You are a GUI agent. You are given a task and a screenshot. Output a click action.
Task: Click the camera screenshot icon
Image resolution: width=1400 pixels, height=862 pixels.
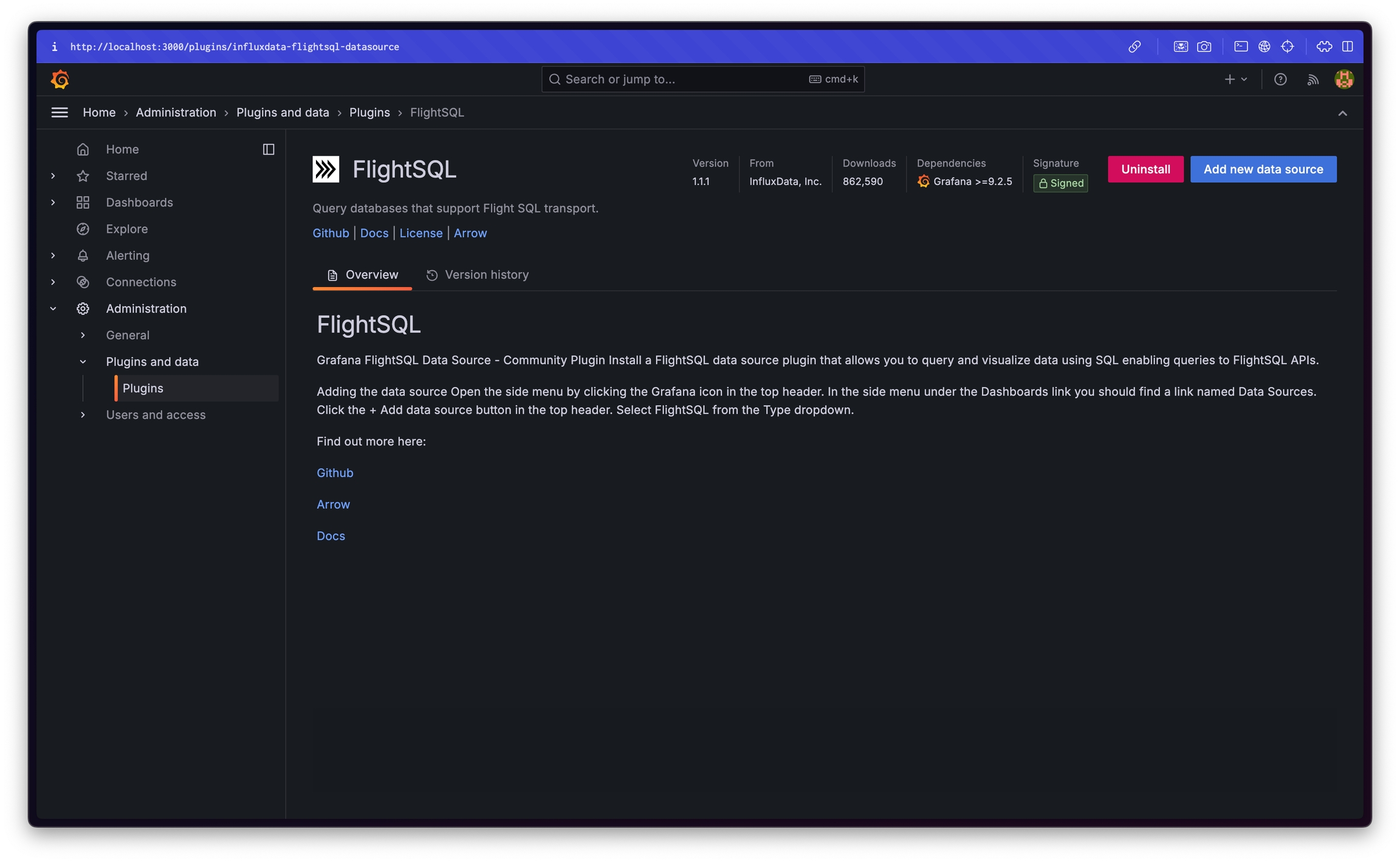pos(1204,47)
